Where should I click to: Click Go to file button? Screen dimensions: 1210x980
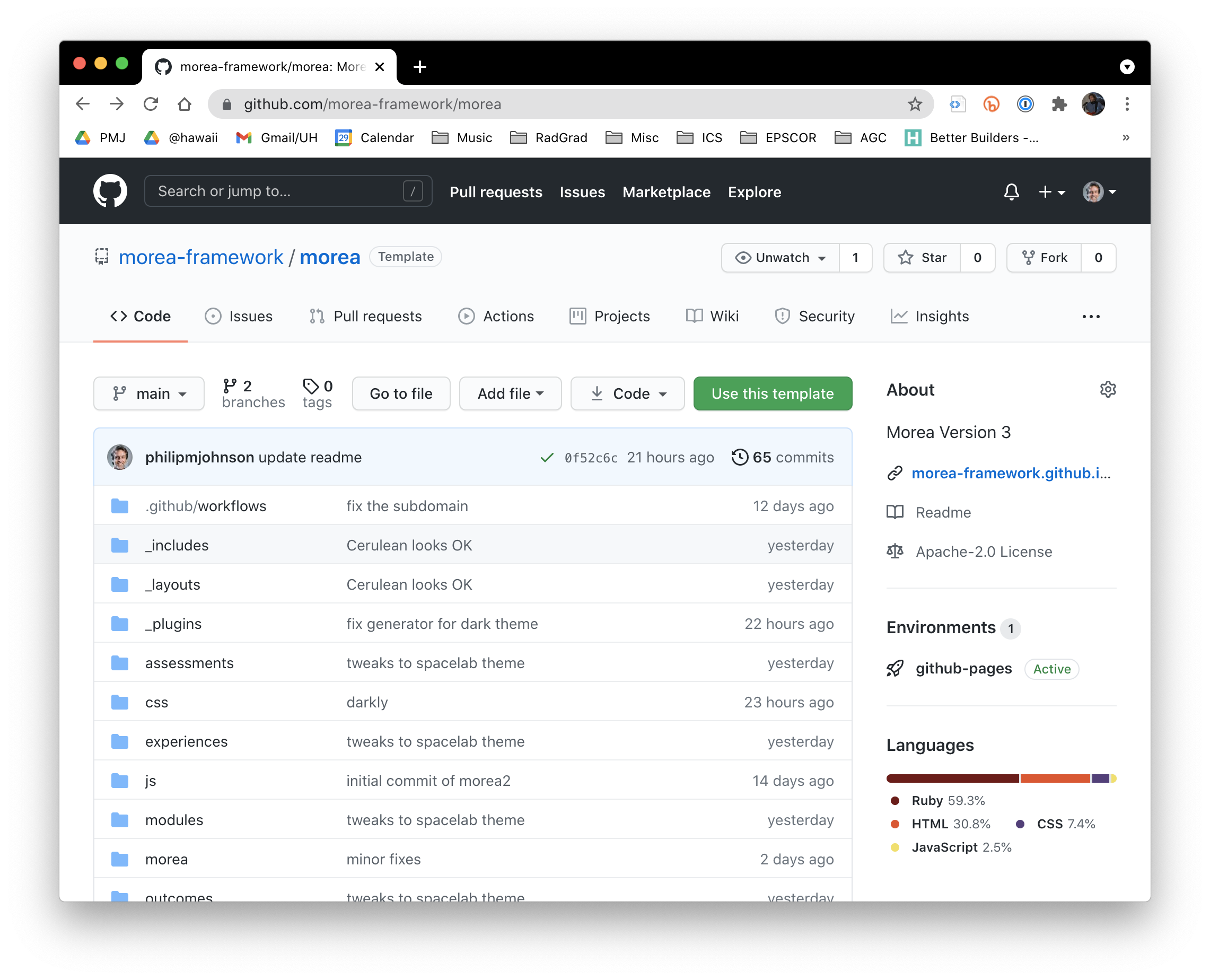pos(401,393)
